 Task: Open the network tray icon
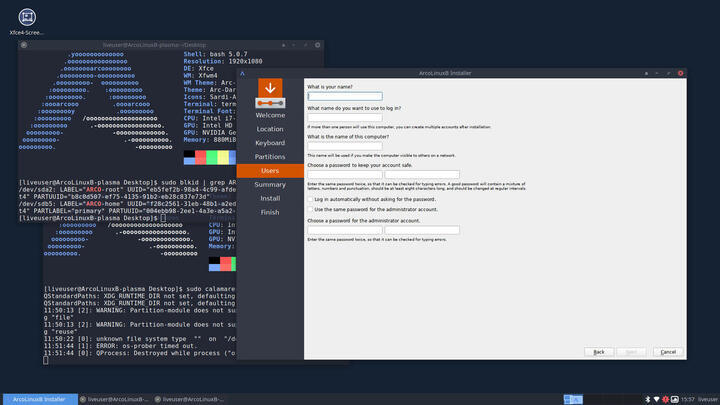click(656, 399)
